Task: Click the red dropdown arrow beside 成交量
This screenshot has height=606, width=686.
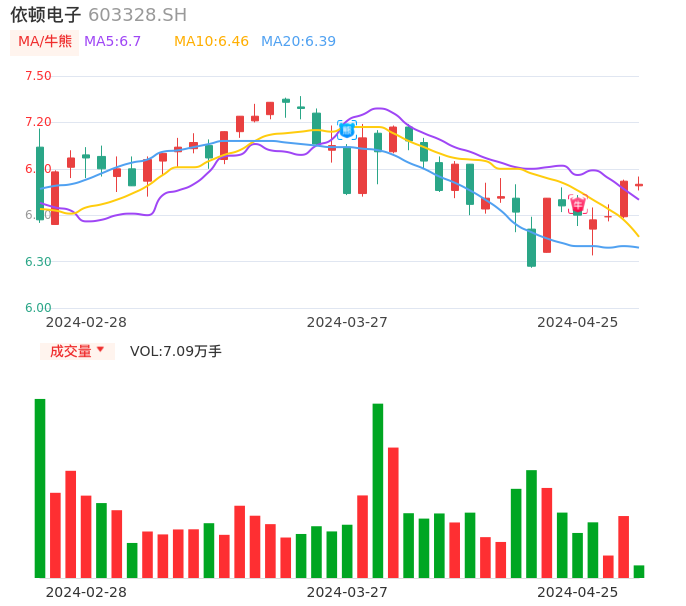Action: (x=100, y=350)
